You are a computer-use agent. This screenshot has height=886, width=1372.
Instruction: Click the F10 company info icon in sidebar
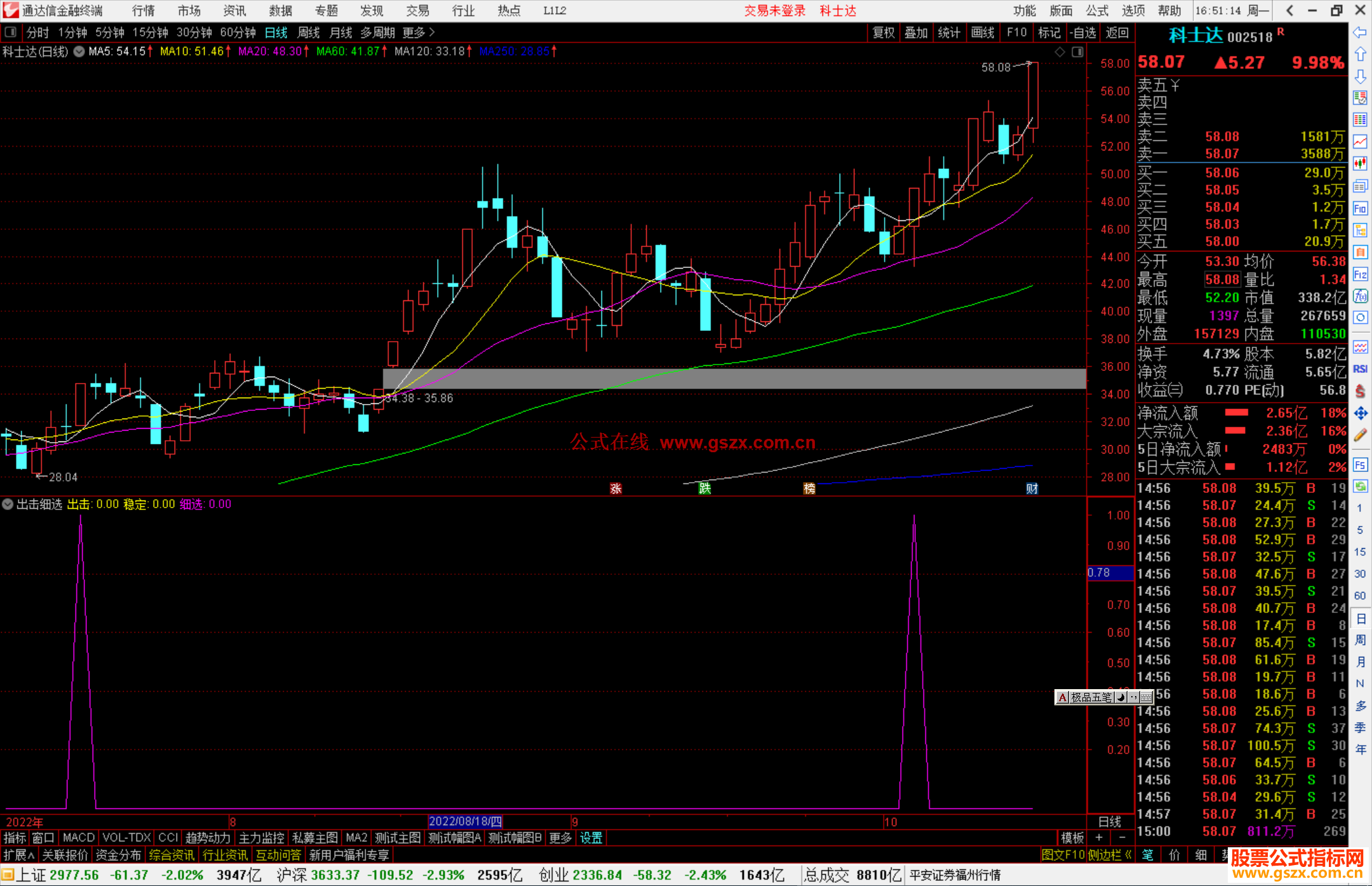[x=1360, y=208]
